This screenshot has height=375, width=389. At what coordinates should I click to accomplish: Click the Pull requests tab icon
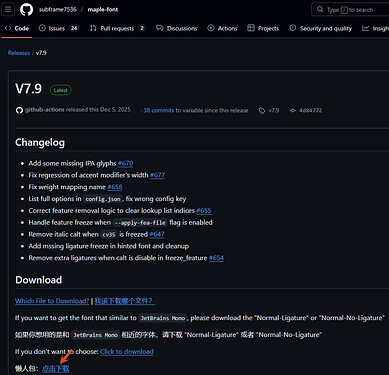coord(93,28)
